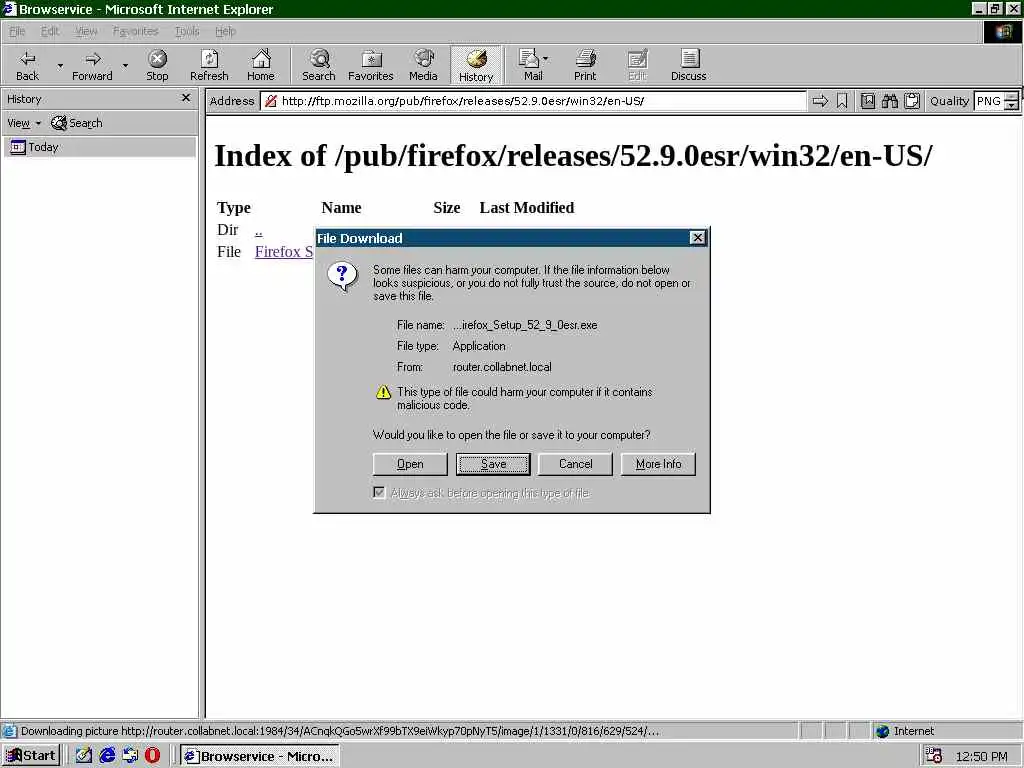Open the File menu
The image size is (1024, 768).
[17, 31]
